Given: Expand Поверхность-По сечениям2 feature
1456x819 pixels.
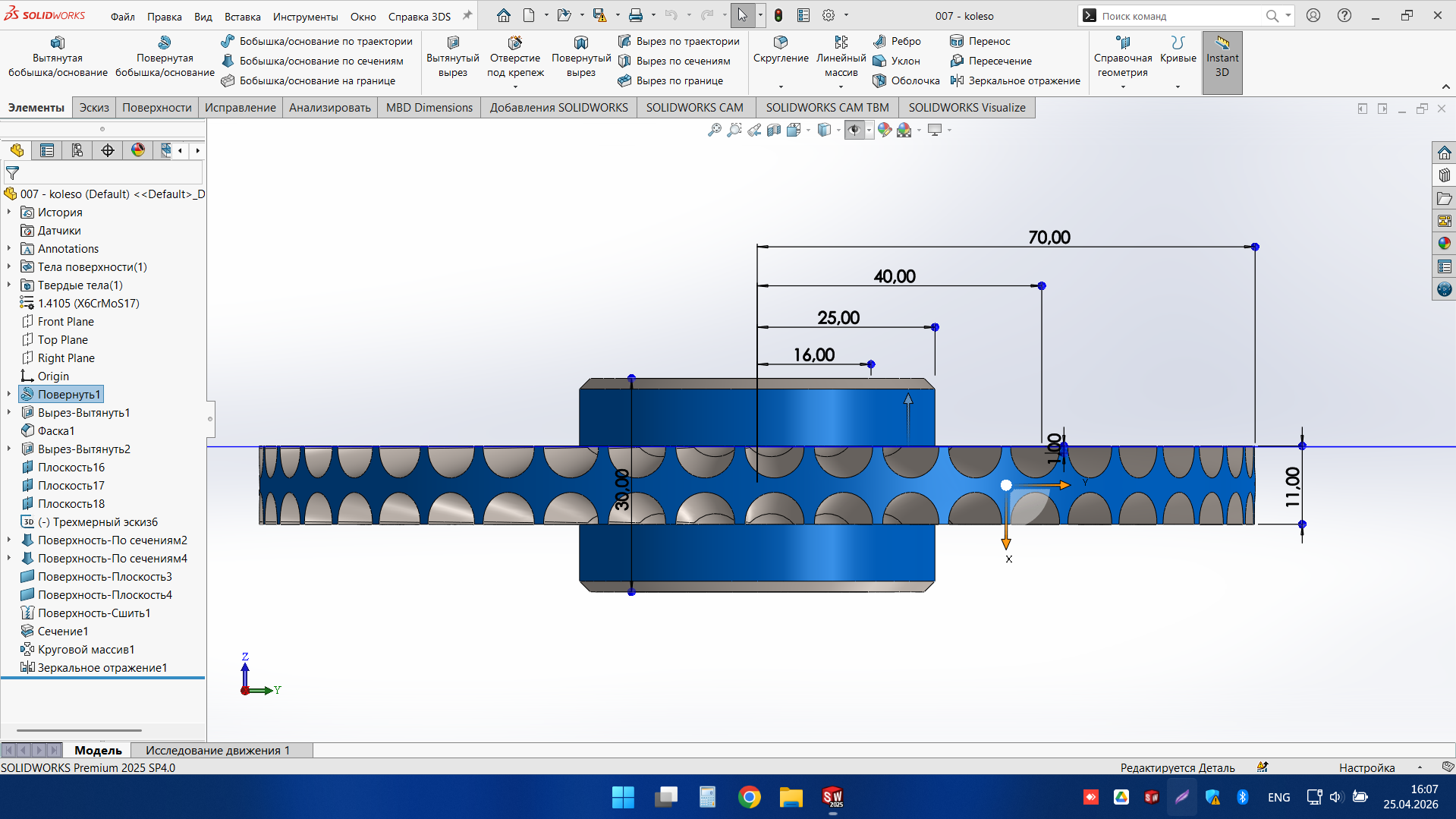Looking at the screenshot, I should click(x=9, y=540).
